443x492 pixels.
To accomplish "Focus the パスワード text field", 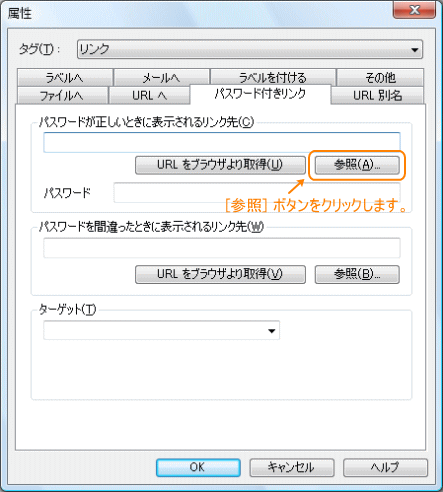I will tap(257, 192).
